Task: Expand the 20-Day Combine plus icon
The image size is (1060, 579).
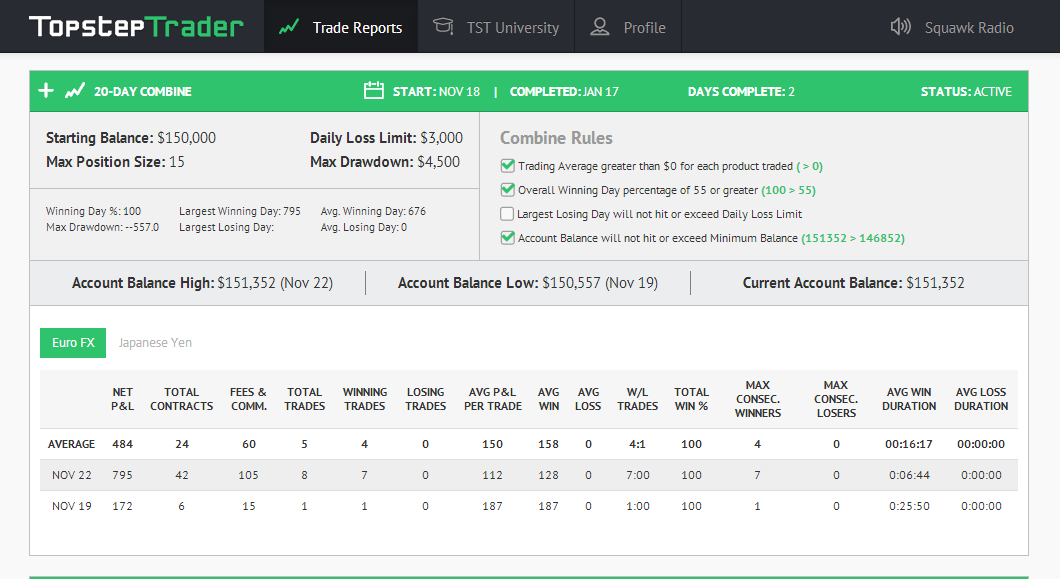Action: pos(46,91)
